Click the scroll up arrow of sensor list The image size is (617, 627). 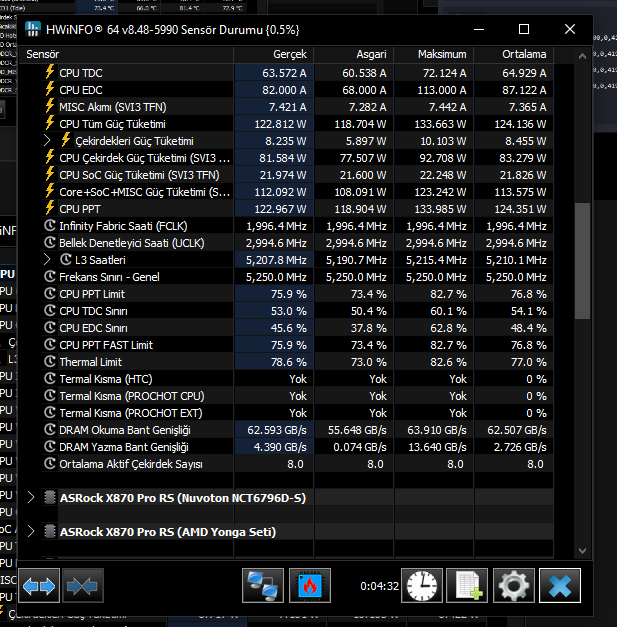click(x=582, y=56)
